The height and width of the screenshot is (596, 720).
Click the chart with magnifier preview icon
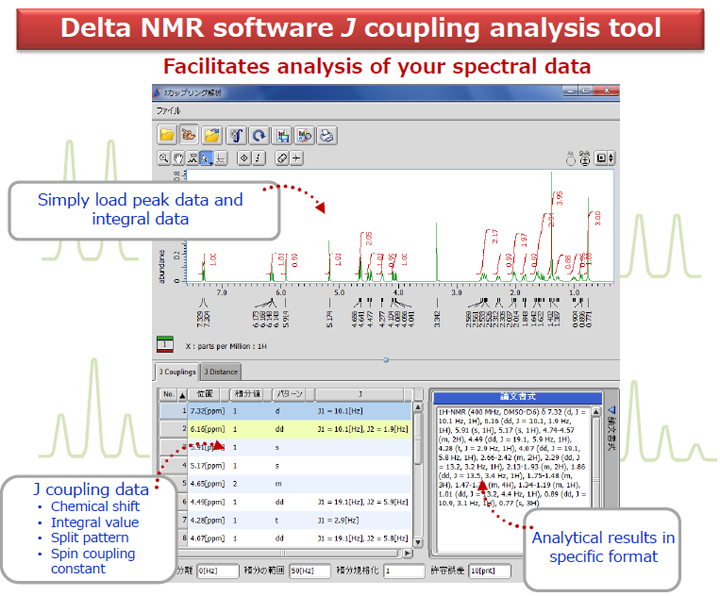point(304,135)
